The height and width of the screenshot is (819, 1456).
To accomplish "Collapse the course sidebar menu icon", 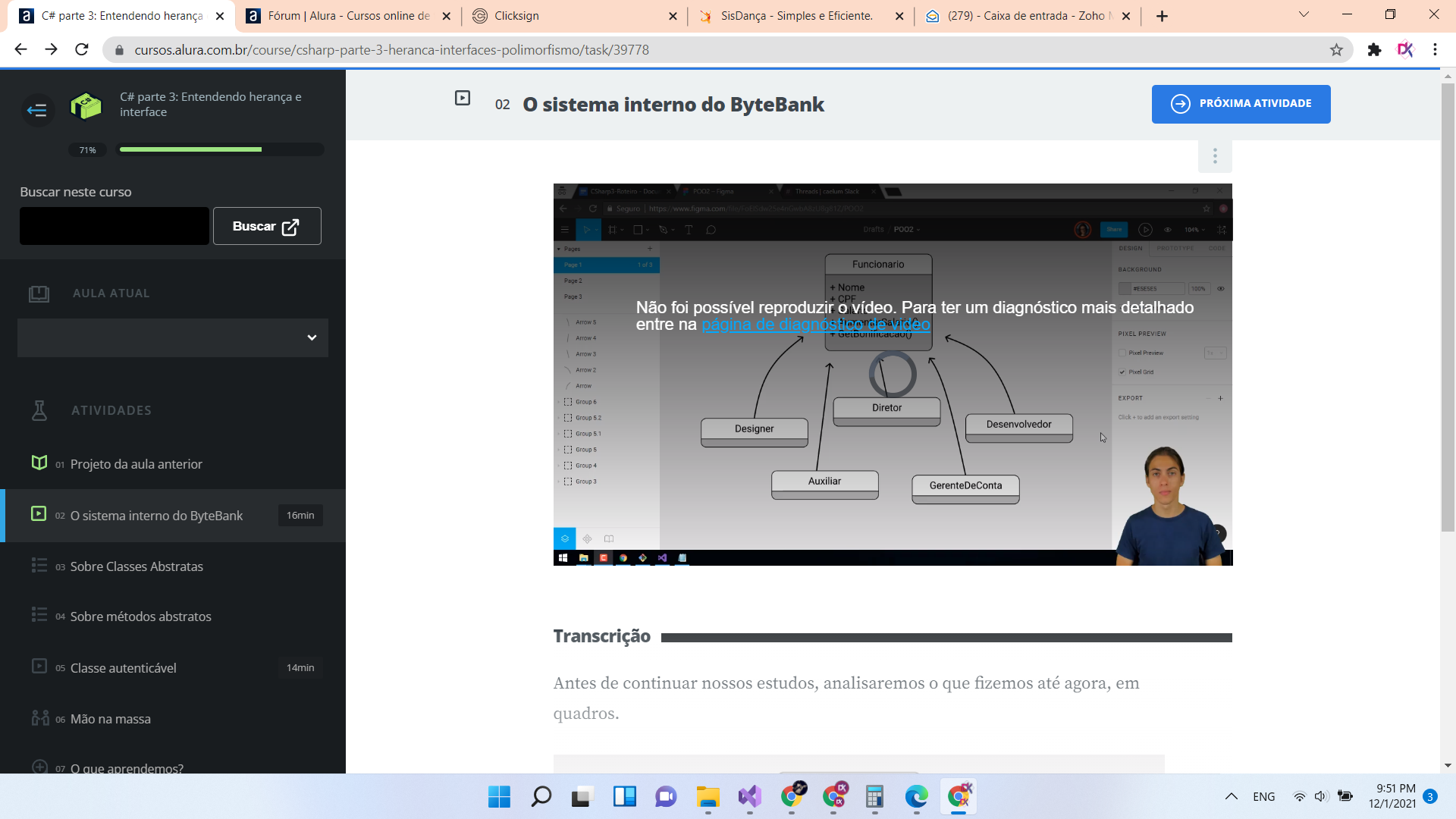I will 36,111.
